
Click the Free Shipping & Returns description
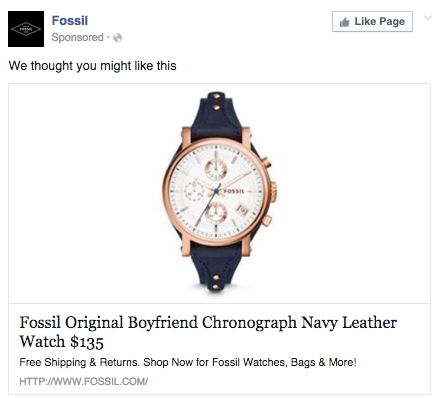pyautogui.click(x=188, y=362)
